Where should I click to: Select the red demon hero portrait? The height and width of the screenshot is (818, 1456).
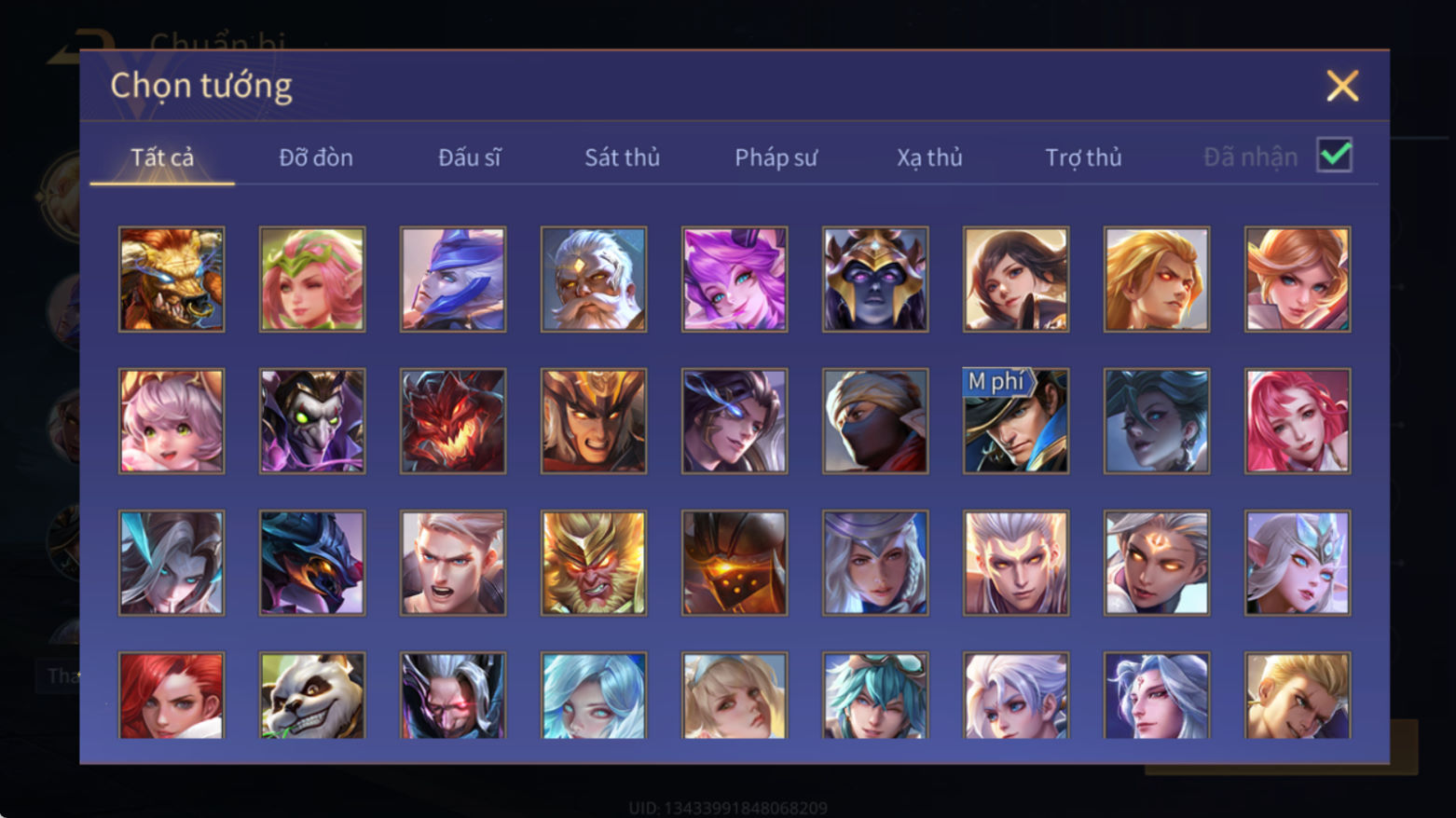(x=453, y=421)
